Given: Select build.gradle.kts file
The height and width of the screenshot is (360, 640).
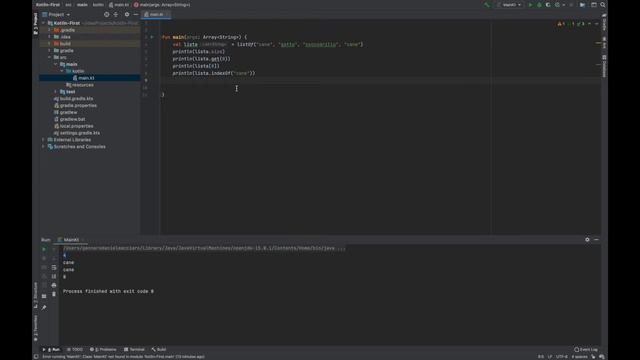Looking at the screenshot, I should click(x=73, y=99).
